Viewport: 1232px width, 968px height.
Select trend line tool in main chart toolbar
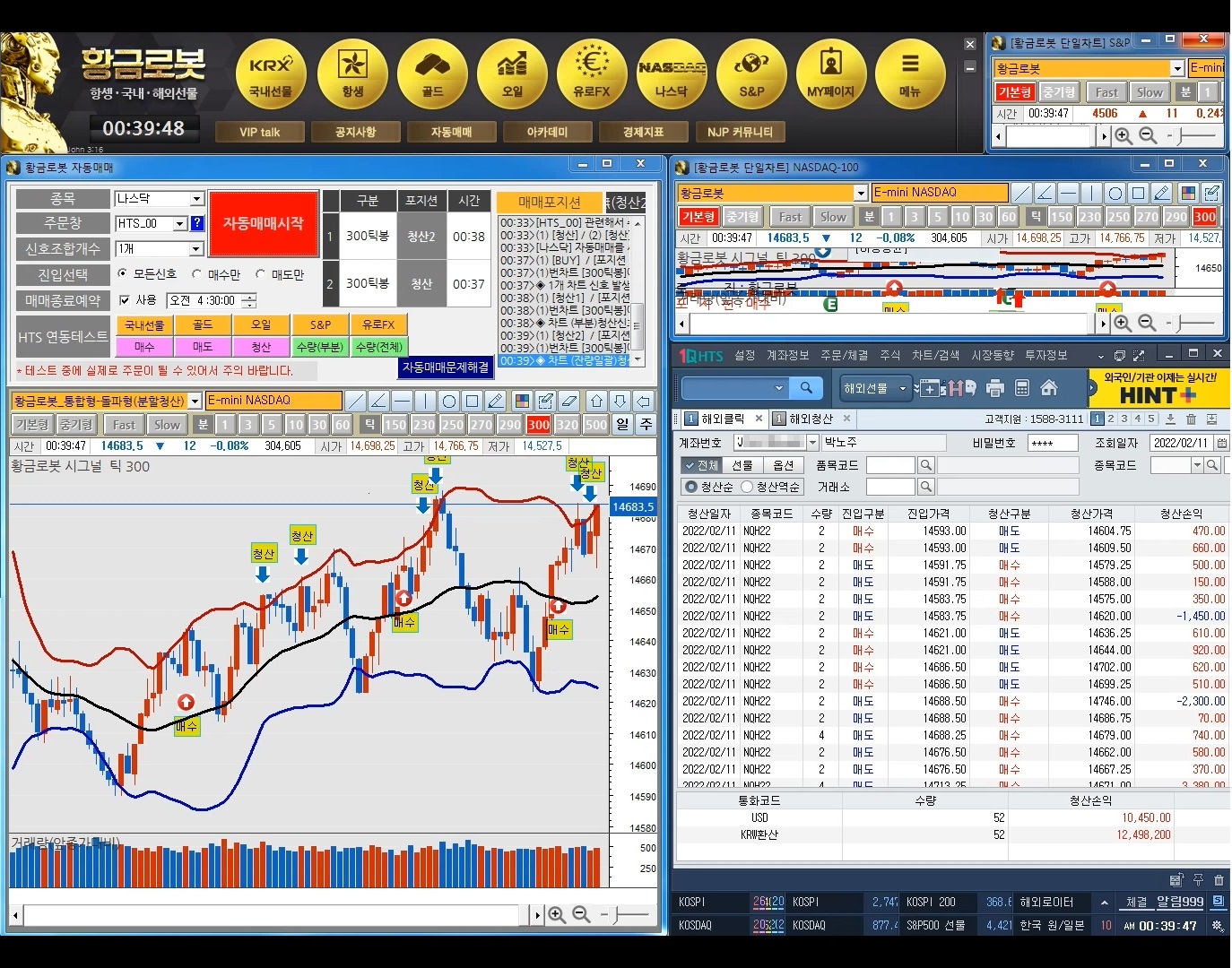tap(356, 401)
